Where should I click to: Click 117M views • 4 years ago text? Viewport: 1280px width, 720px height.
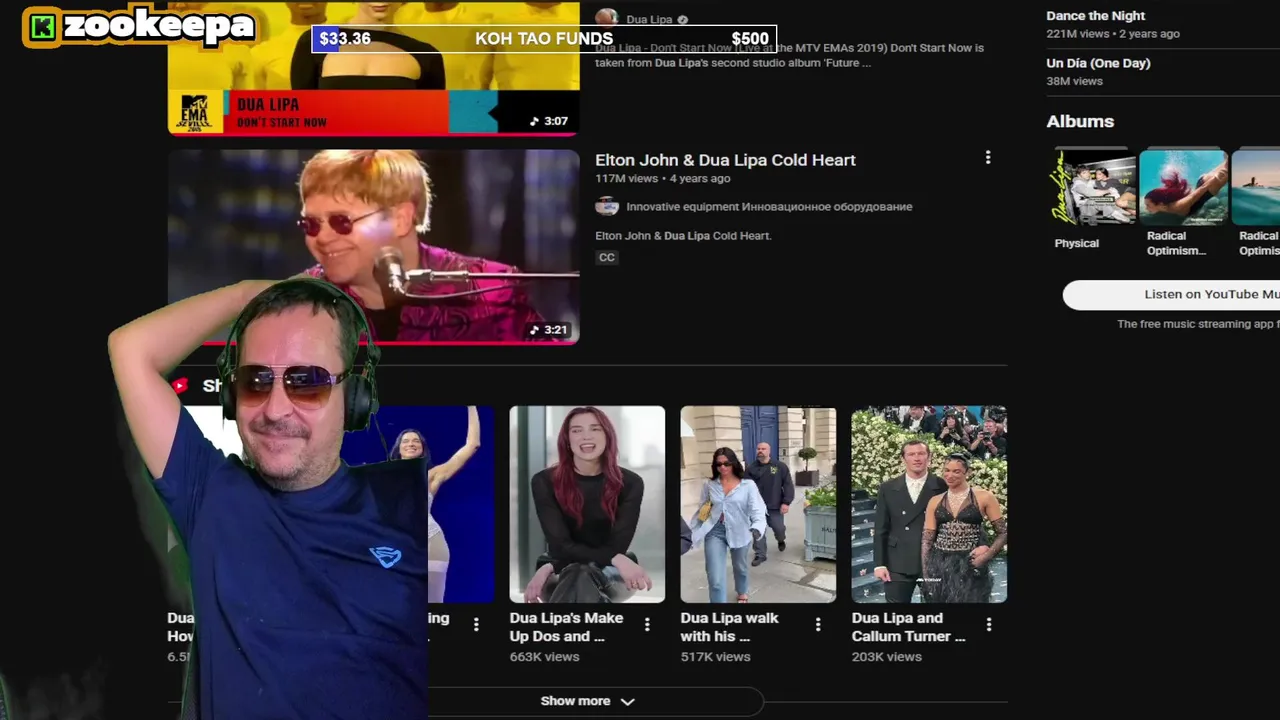click(662, 179)
